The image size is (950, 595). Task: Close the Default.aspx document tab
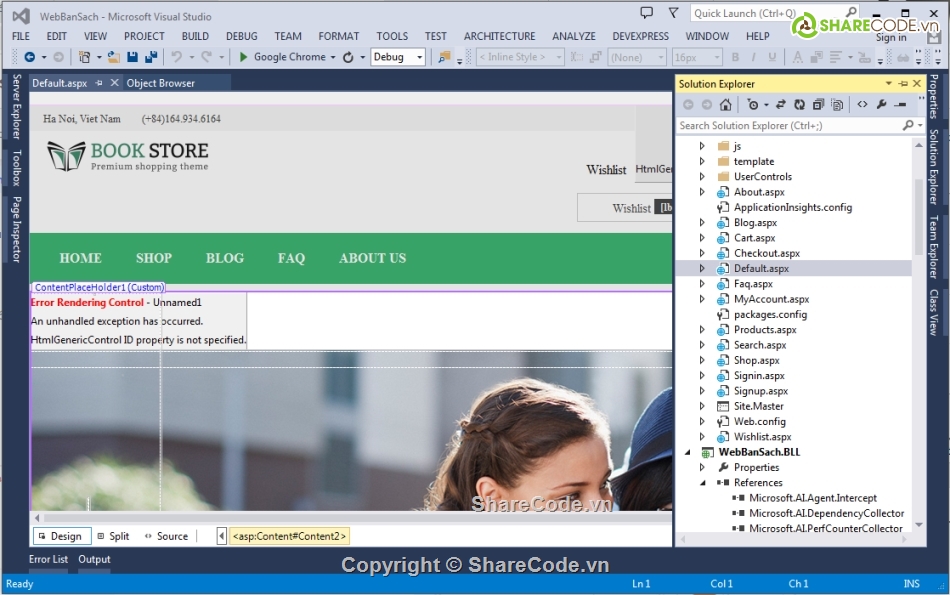tap(115, 83)
